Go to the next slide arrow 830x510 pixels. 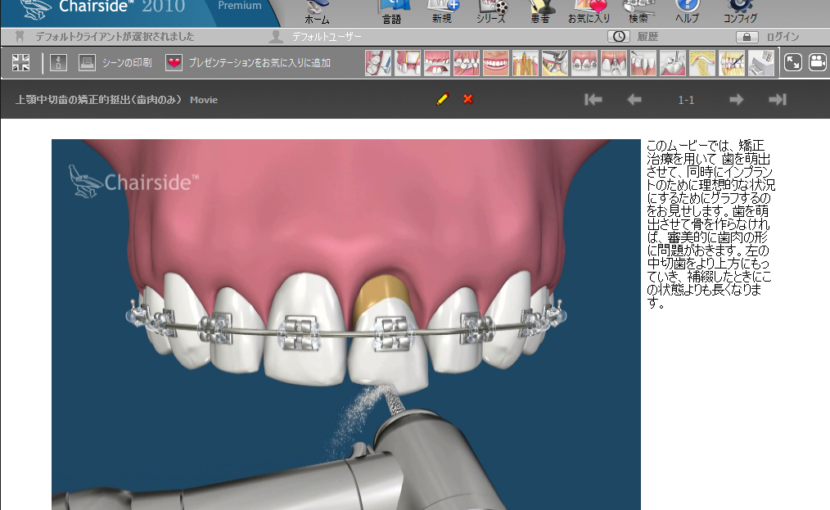point(736,100)
